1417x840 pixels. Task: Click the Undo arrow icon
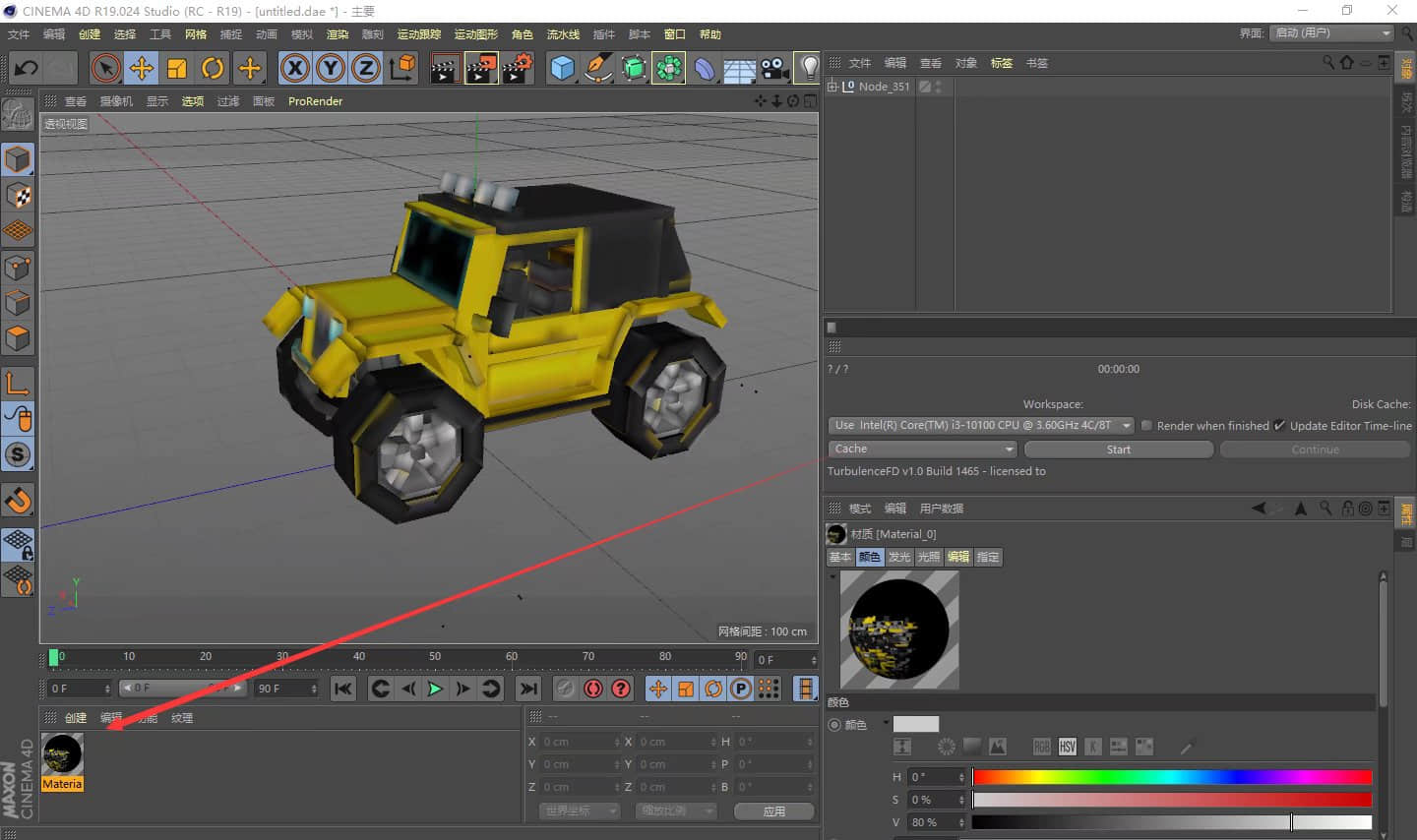[x=27, y=68]
